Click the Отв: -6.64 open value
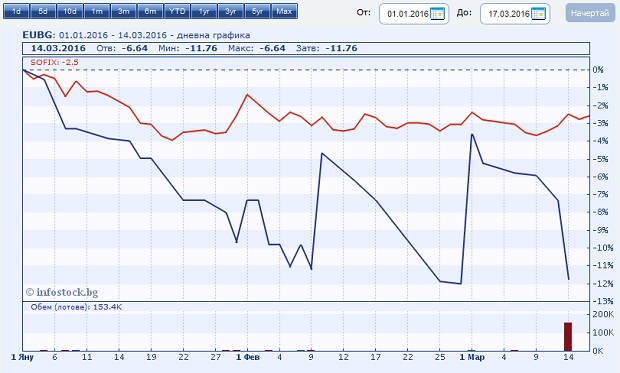The image size is (620, 373). (122, 48)
